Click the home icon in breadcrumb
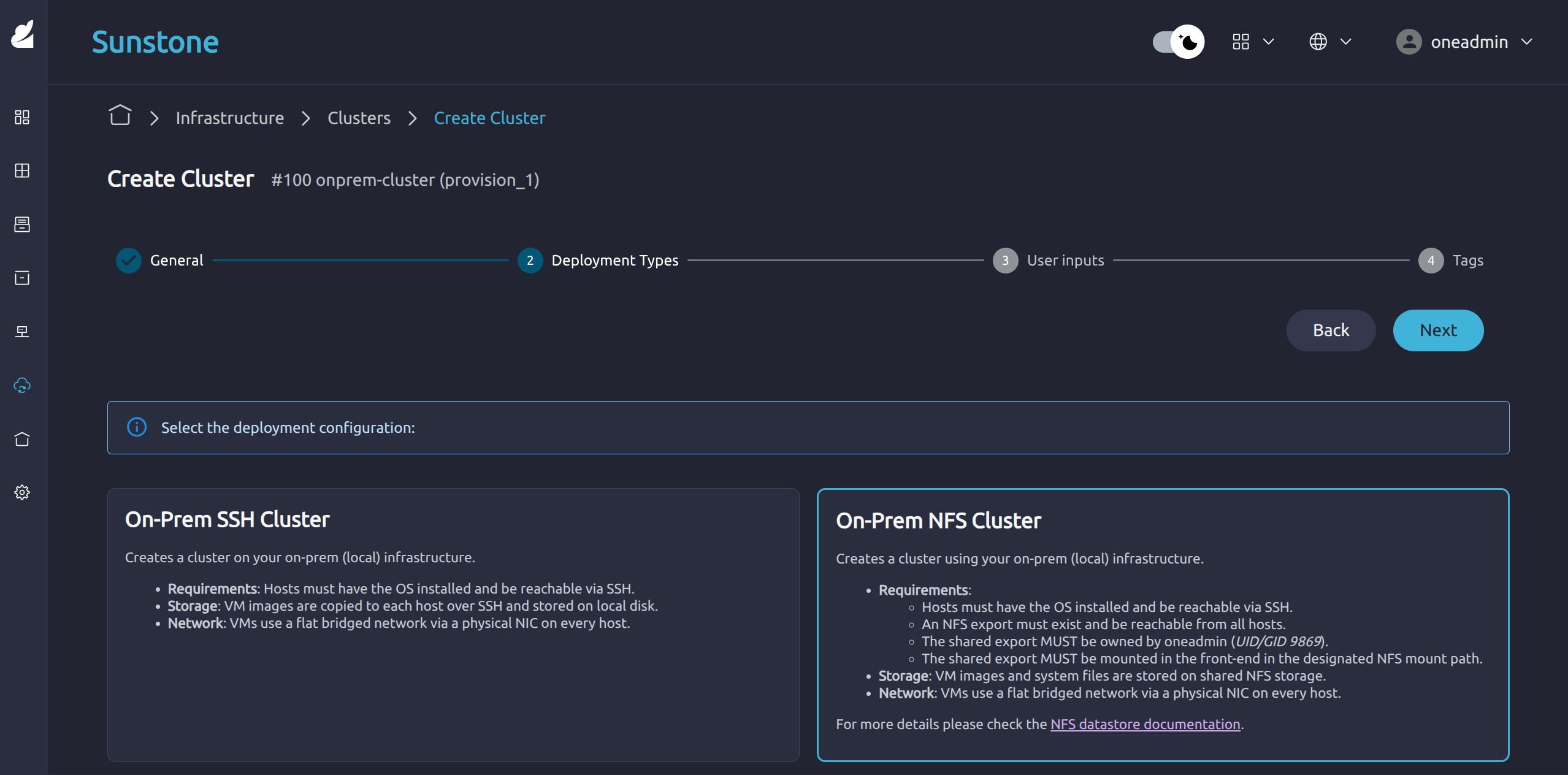The height and width of the screenshot is (775, 1568). 120,115
